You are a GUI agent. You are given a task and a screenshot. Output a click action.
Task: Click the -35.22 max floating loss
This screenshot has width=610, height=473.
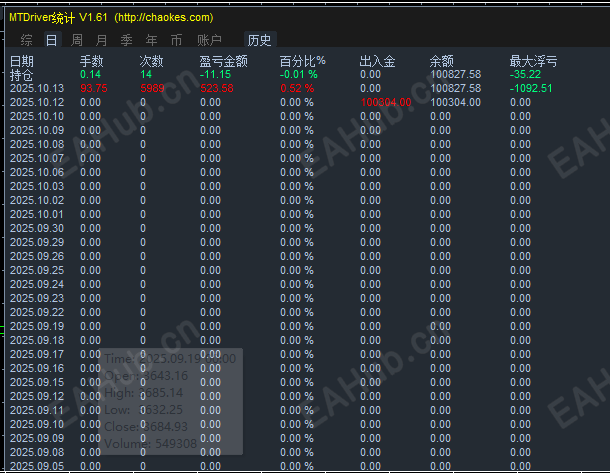tap(525, 74)
